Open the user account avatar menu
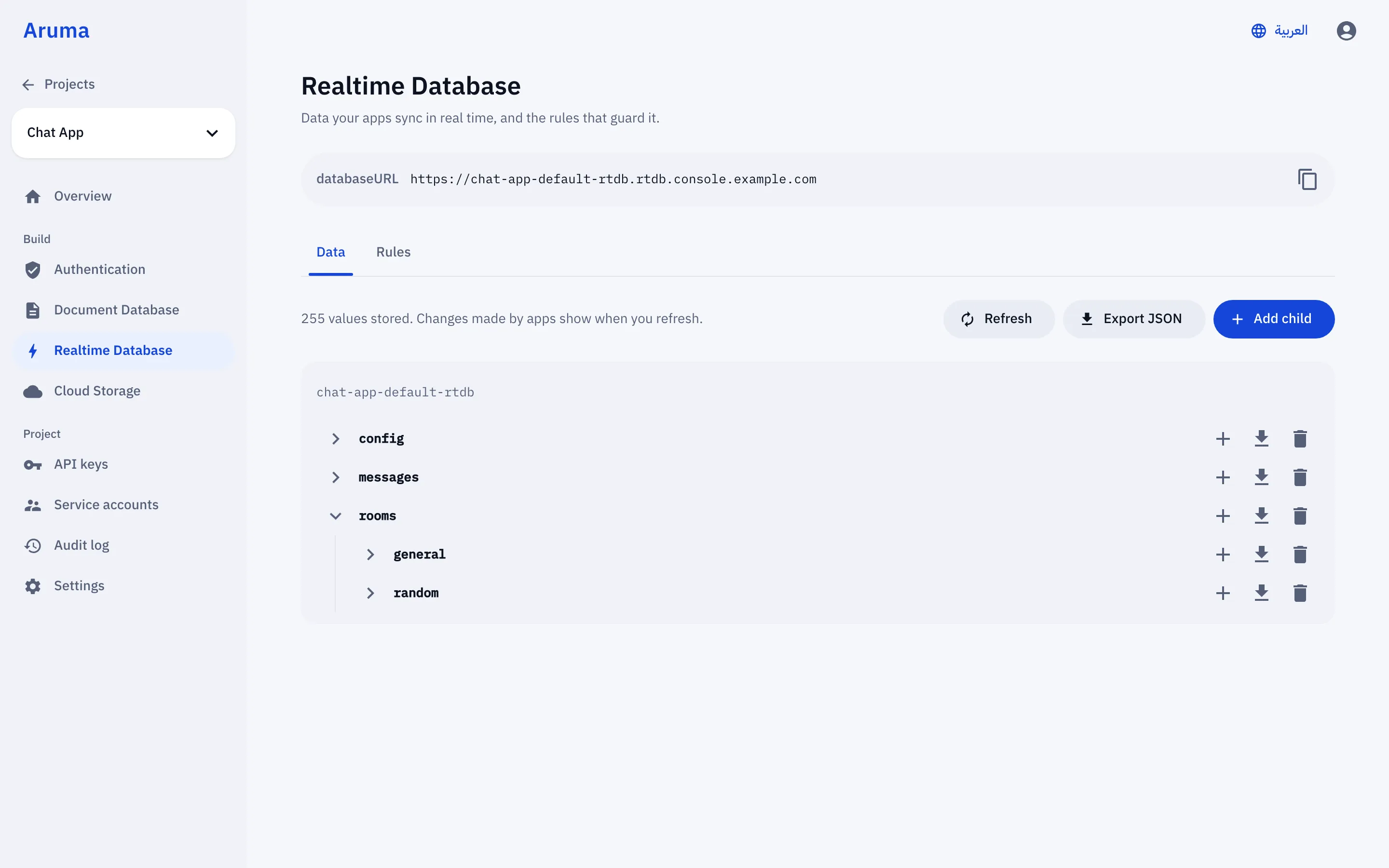Screen dimensions: 1389x868 point(1346,30)
